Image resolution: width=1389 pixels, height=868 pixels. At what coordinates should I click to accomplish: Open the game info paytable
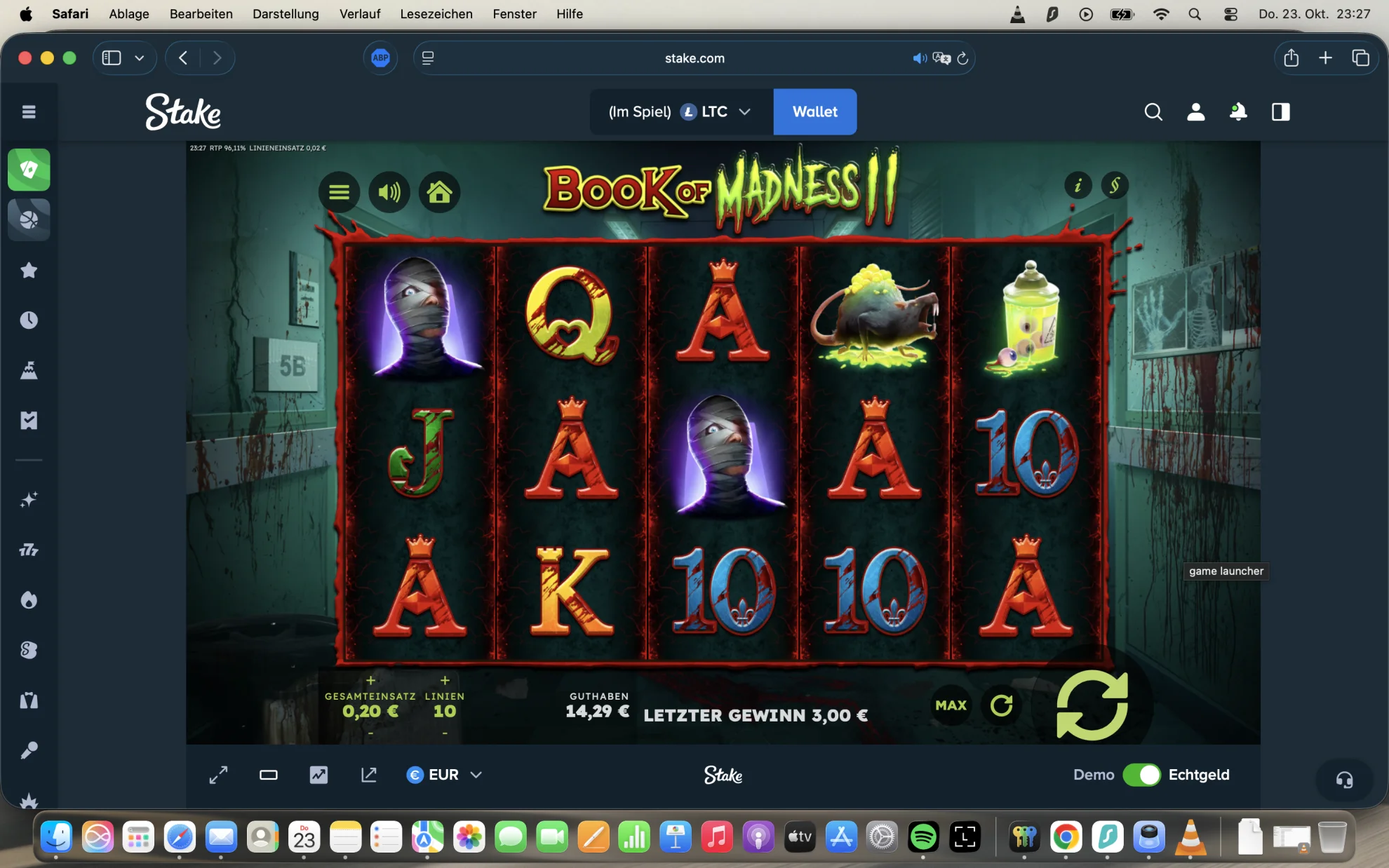pyautogui.click(x=1078, y=185)
